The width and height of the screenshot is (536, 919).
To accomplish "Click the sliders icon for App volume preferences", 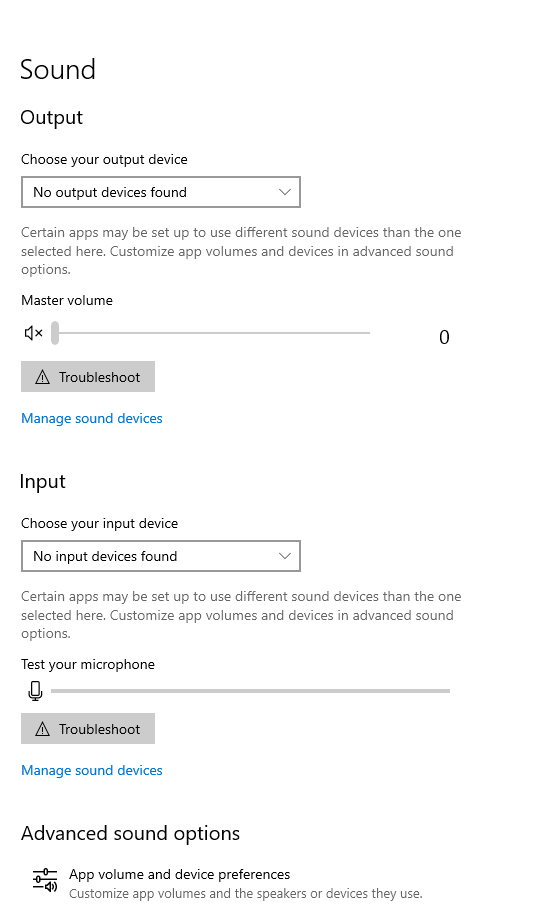I will tap(45, 881).
